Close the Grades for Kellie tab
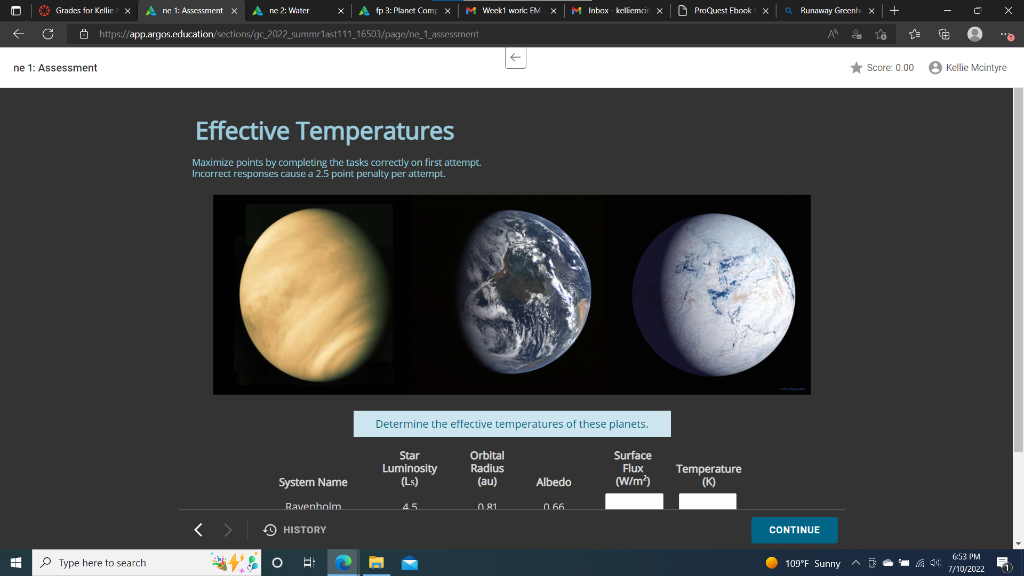Image resolution: width=1024 pixels, height=576 pixels. pyautogui.click(x=127, y=10)
